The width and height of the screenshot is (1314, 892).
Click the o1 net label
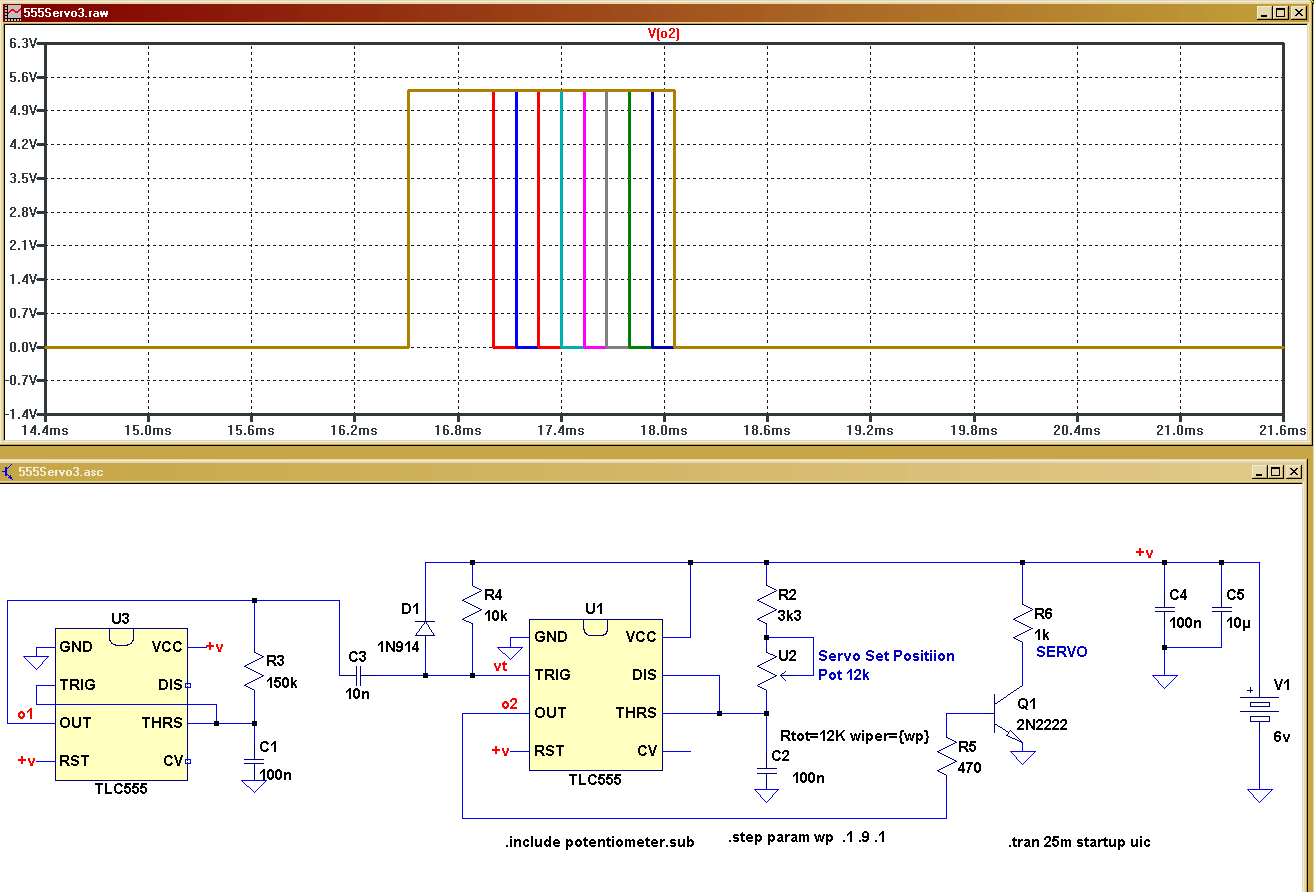26,713
